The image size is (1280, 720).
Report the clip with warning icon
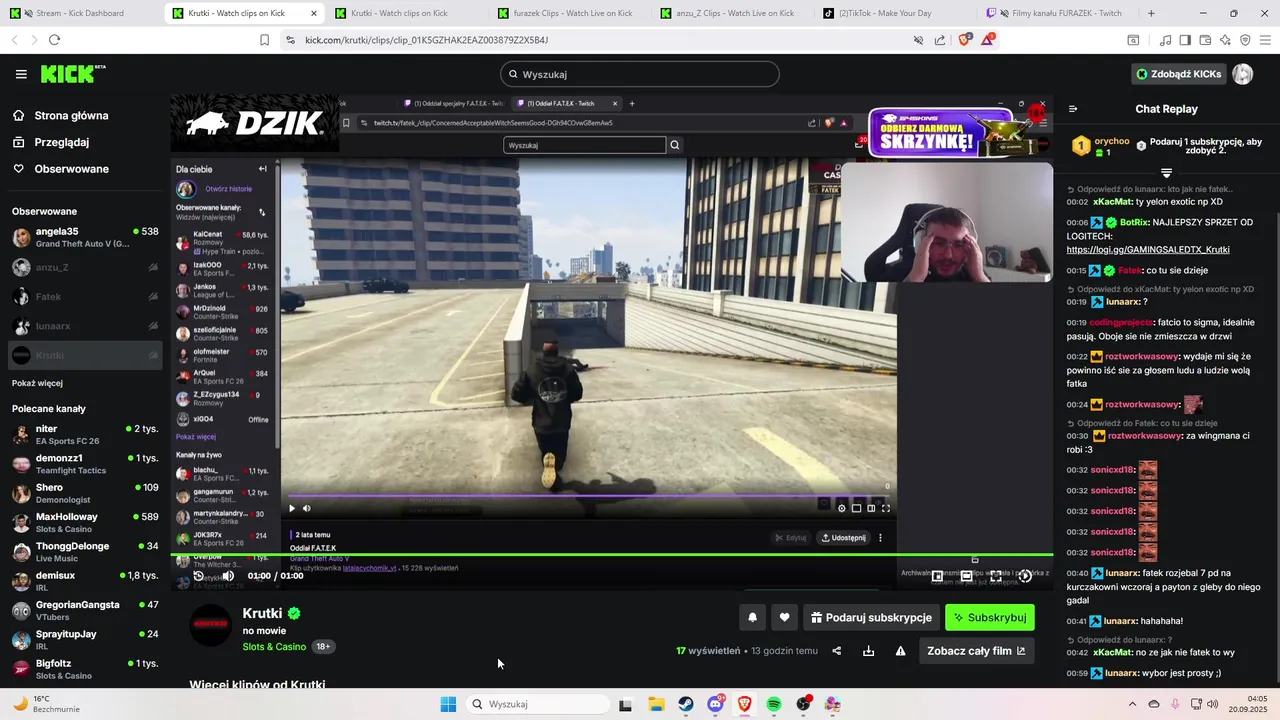(901, 651)
